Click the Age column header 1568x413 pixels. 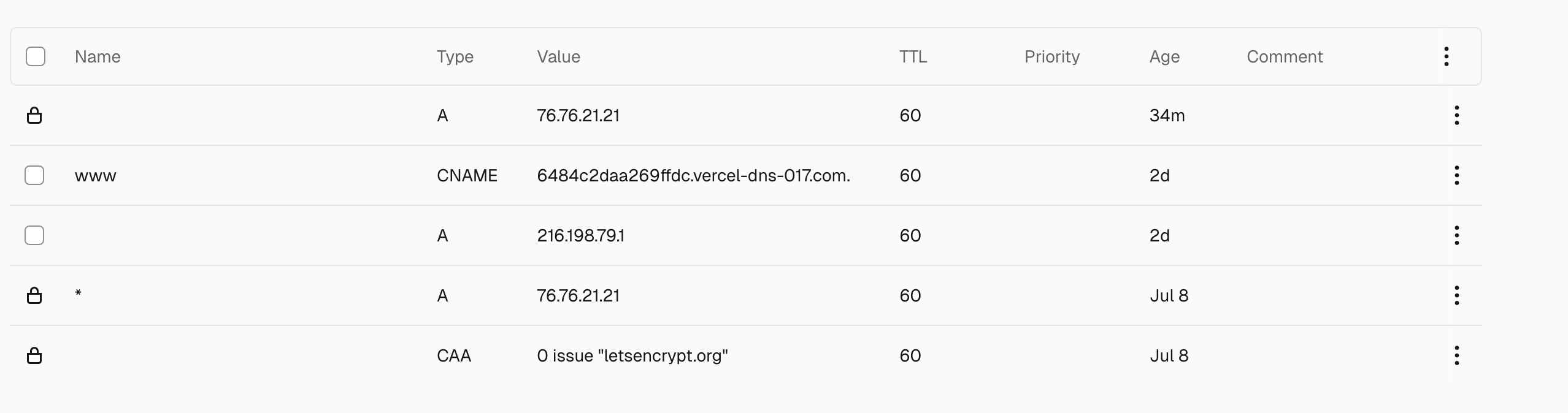1164,57
